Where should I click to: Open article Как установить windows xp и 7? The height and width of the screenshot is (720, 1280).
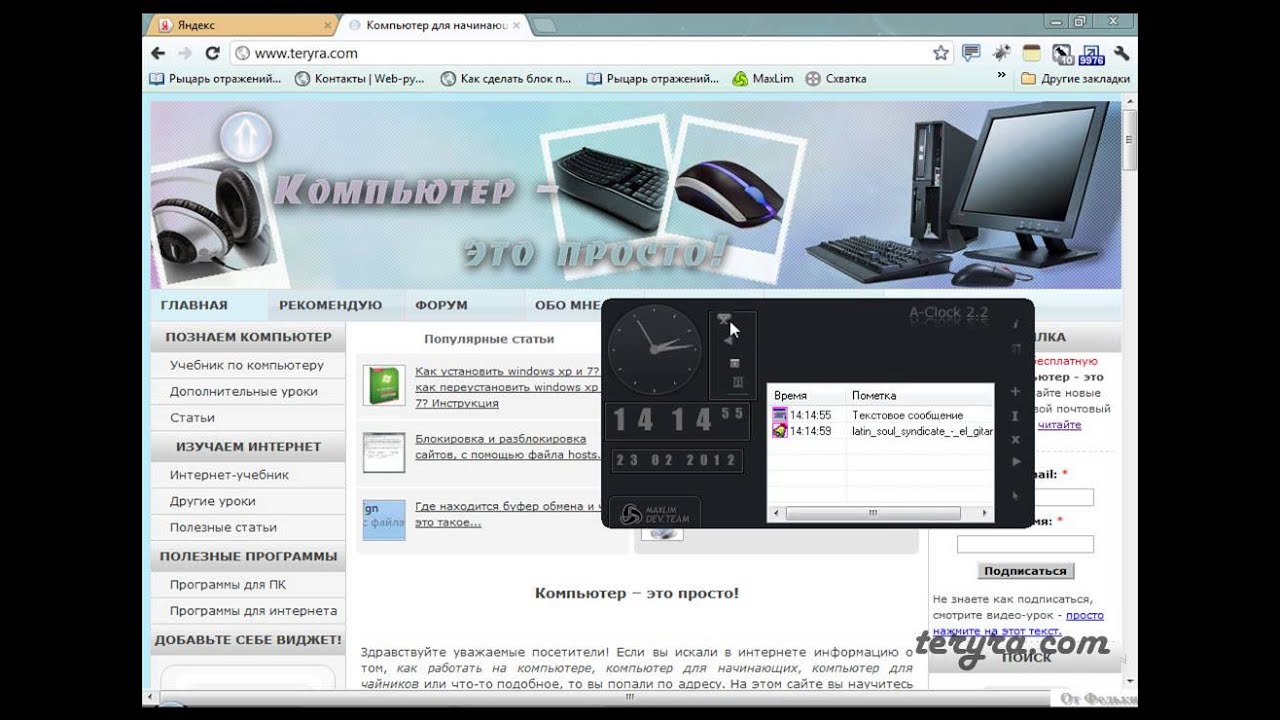tap(507, 387)
